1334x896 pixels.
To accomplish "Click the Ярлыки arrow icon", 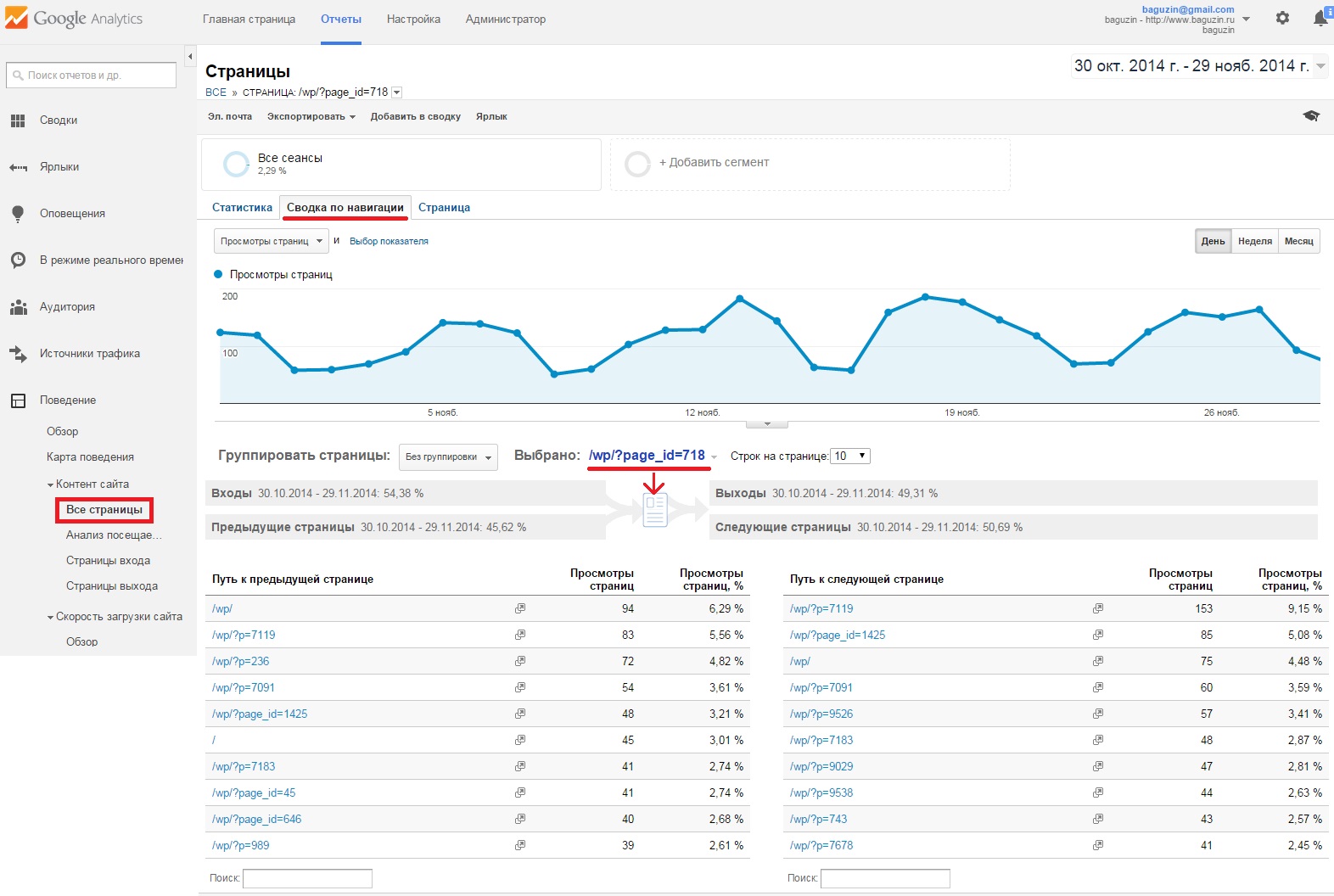I will (x=18, y=167).
